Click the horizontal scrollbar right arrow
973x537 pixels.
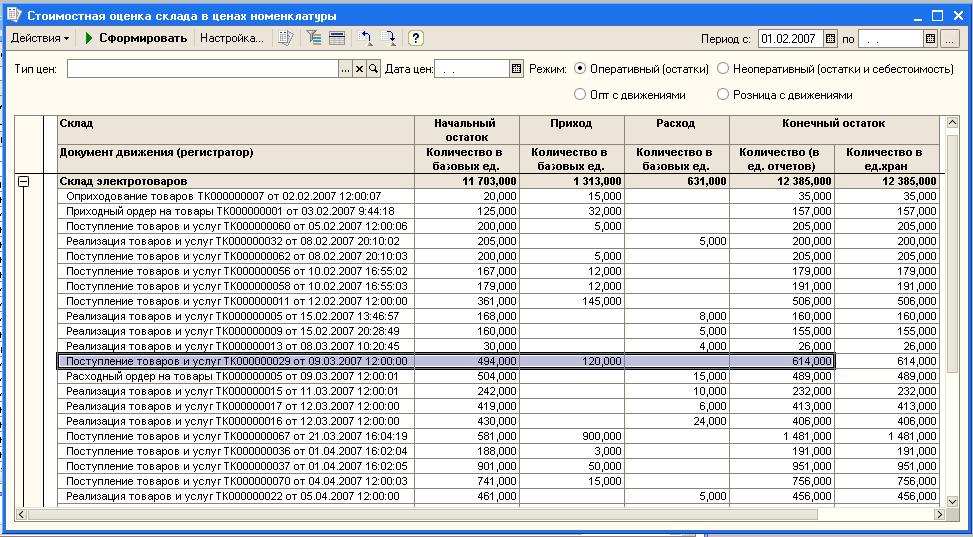pos(939,515)
